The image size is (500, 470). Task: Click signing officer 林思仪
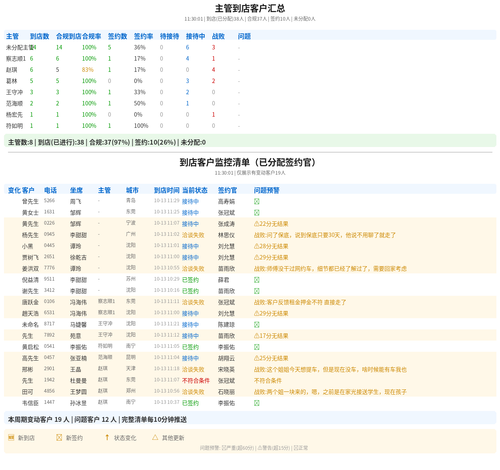click(226, 235)
